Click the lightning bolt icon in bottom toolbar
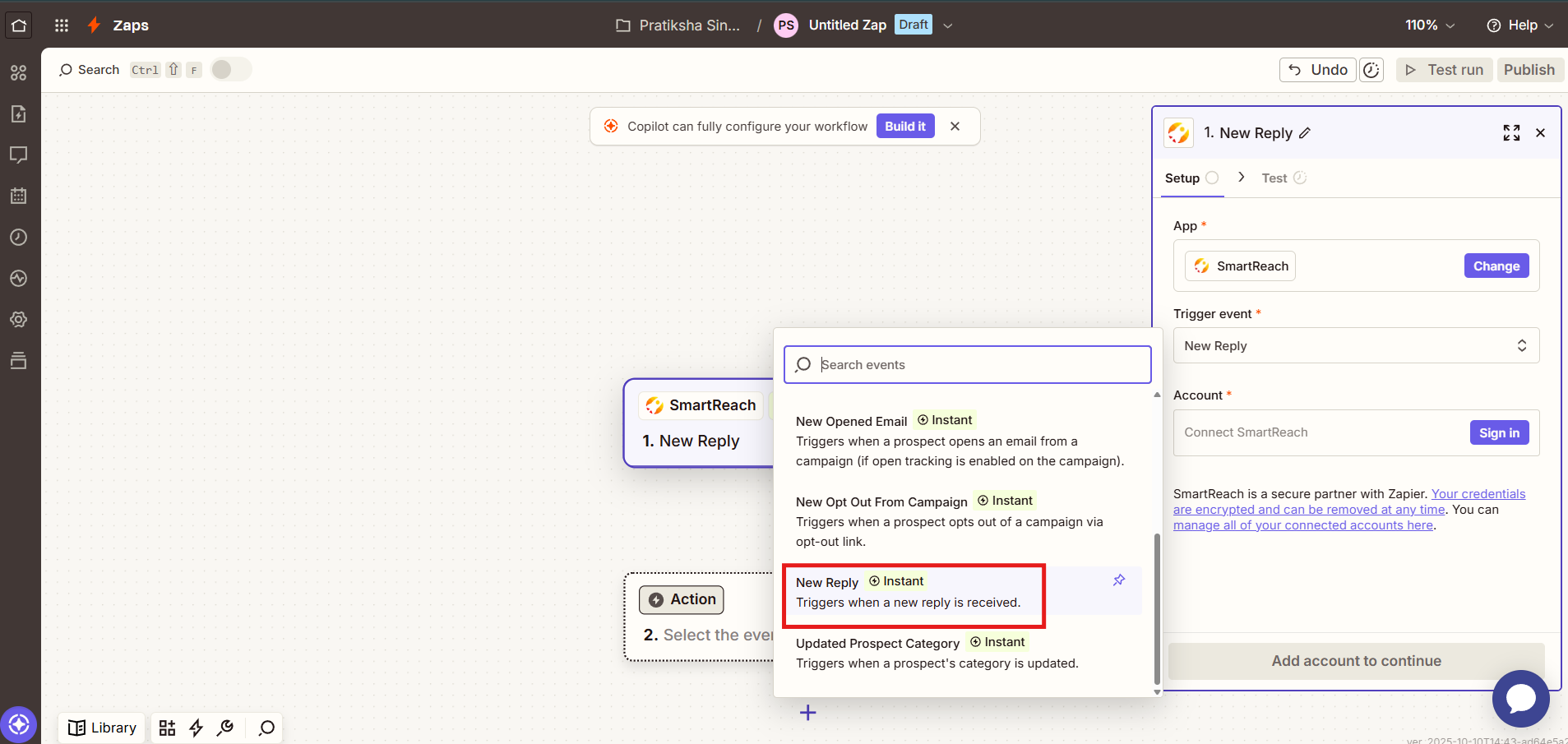This screenshot has width=1568, height=744. [x=197, y=728]
